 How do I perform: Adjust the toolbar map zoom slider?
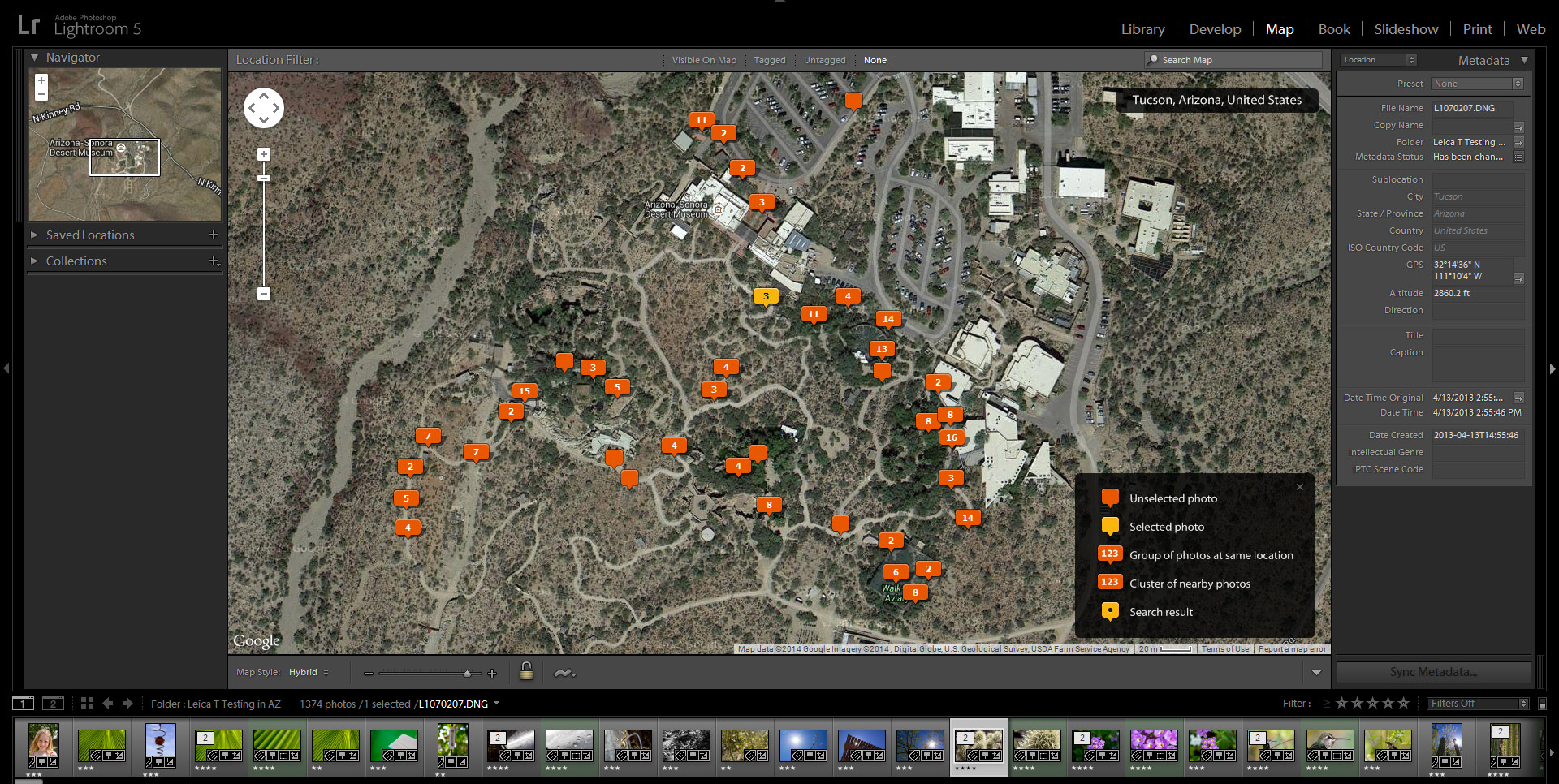430,674
